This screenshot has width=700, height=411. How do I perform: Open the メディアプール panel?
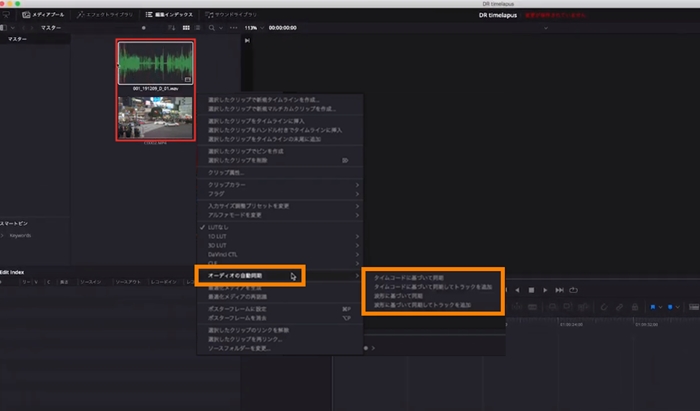point(43,15)
